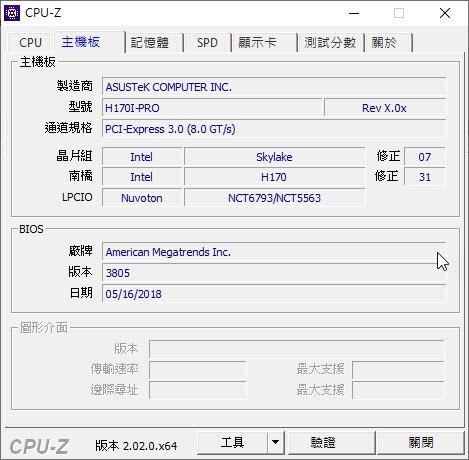Go to the SPD tab
Screen dimensions: 469x460
pyautogui.click(x=207, y=43)
